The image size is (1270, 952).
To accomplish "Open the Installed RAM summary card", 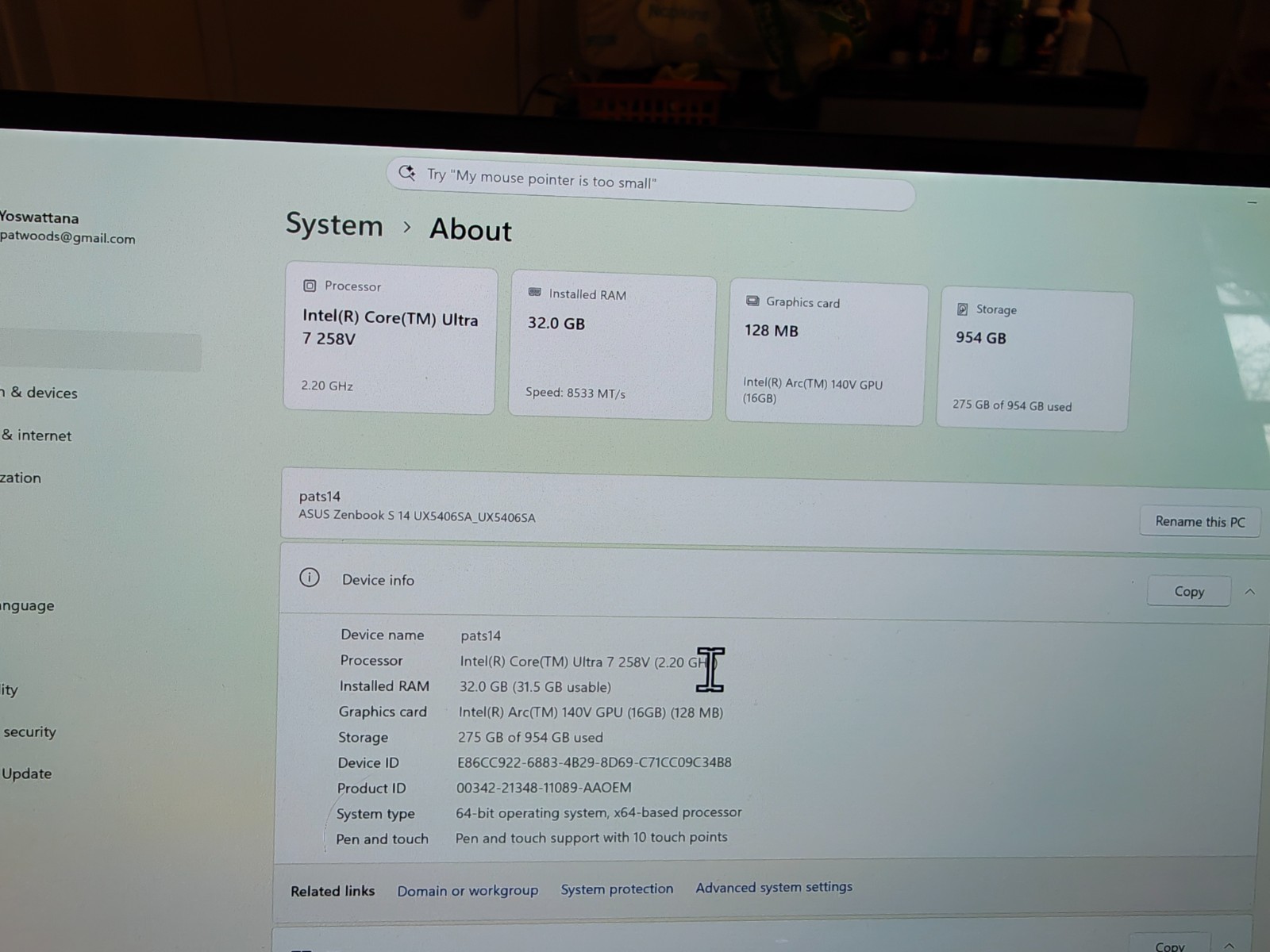I will [x=612, y=347].
